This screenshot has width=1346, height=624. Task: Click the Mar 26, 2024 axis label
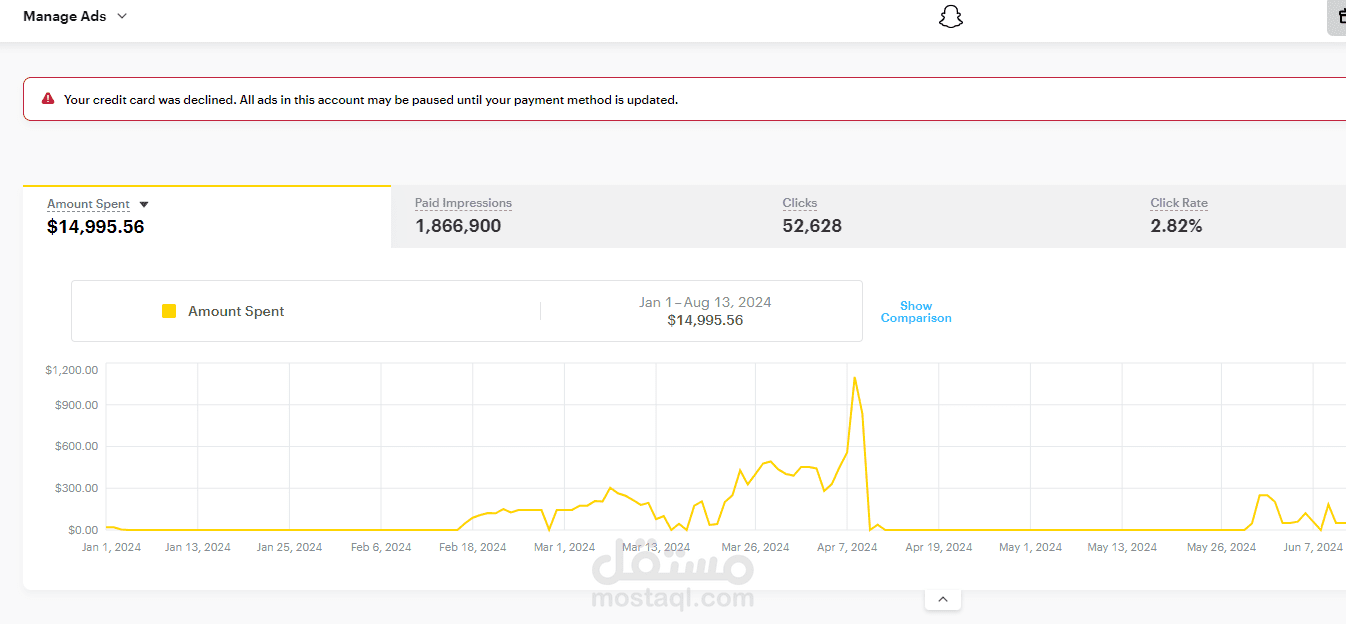pos(755,547)
